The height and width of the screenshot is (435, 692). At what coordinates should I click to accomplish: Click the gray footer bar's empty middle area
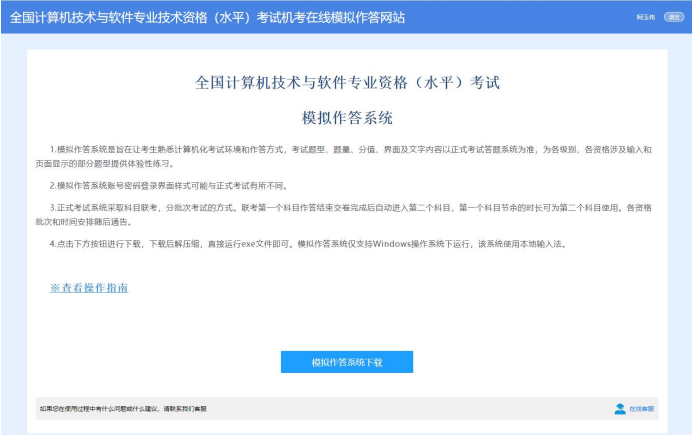coord(400,409)
